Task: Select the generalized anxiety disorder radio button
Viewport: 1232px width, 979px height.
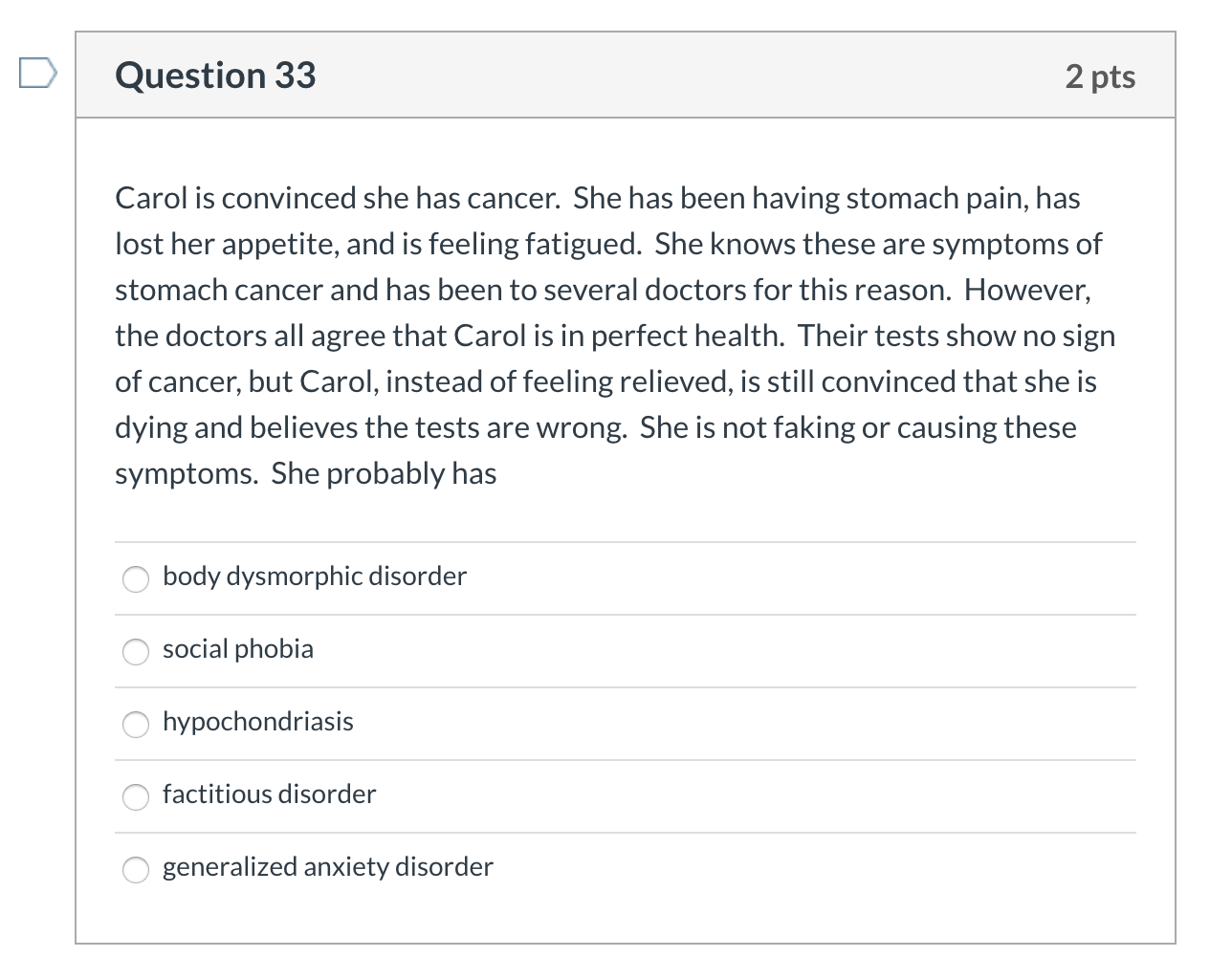Action: point(136,869)
